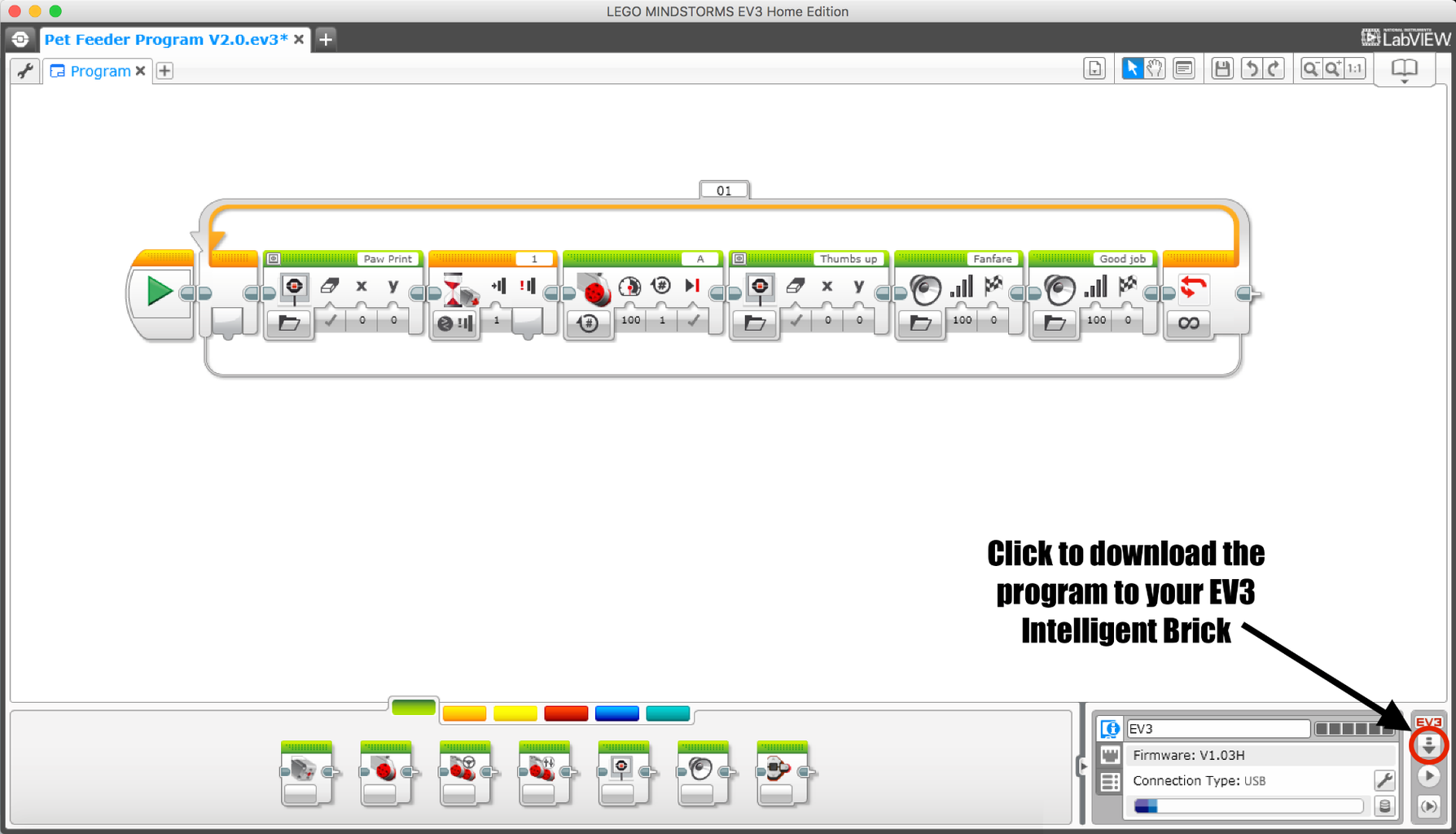Download and run the program
This screenshot has height=834, width=1456.
[x=1429, y=776]
